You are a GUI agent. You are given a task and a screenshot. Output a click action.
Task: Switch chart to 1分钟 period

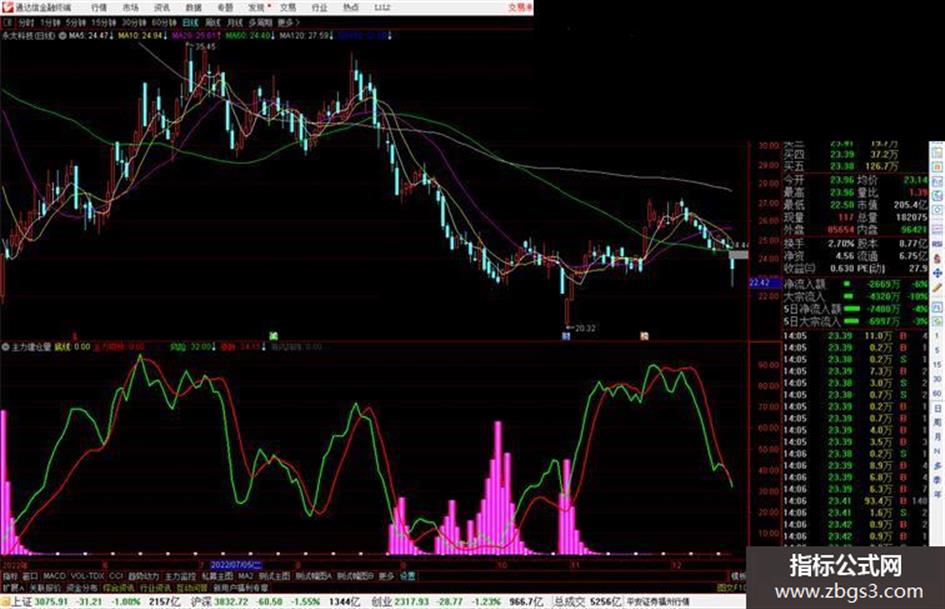coord(50,23)
